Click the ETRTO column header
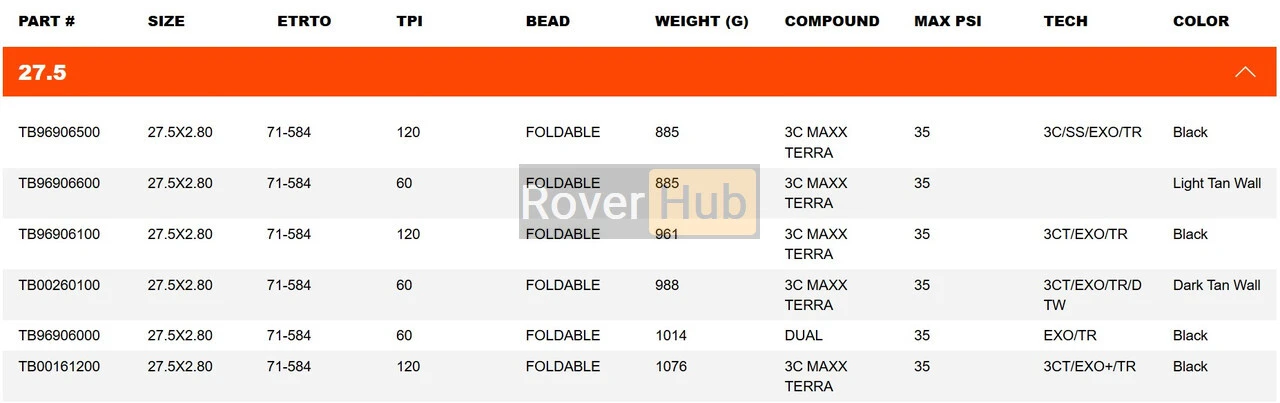Viewport: 1280px width, 403px height. point(304,21)
